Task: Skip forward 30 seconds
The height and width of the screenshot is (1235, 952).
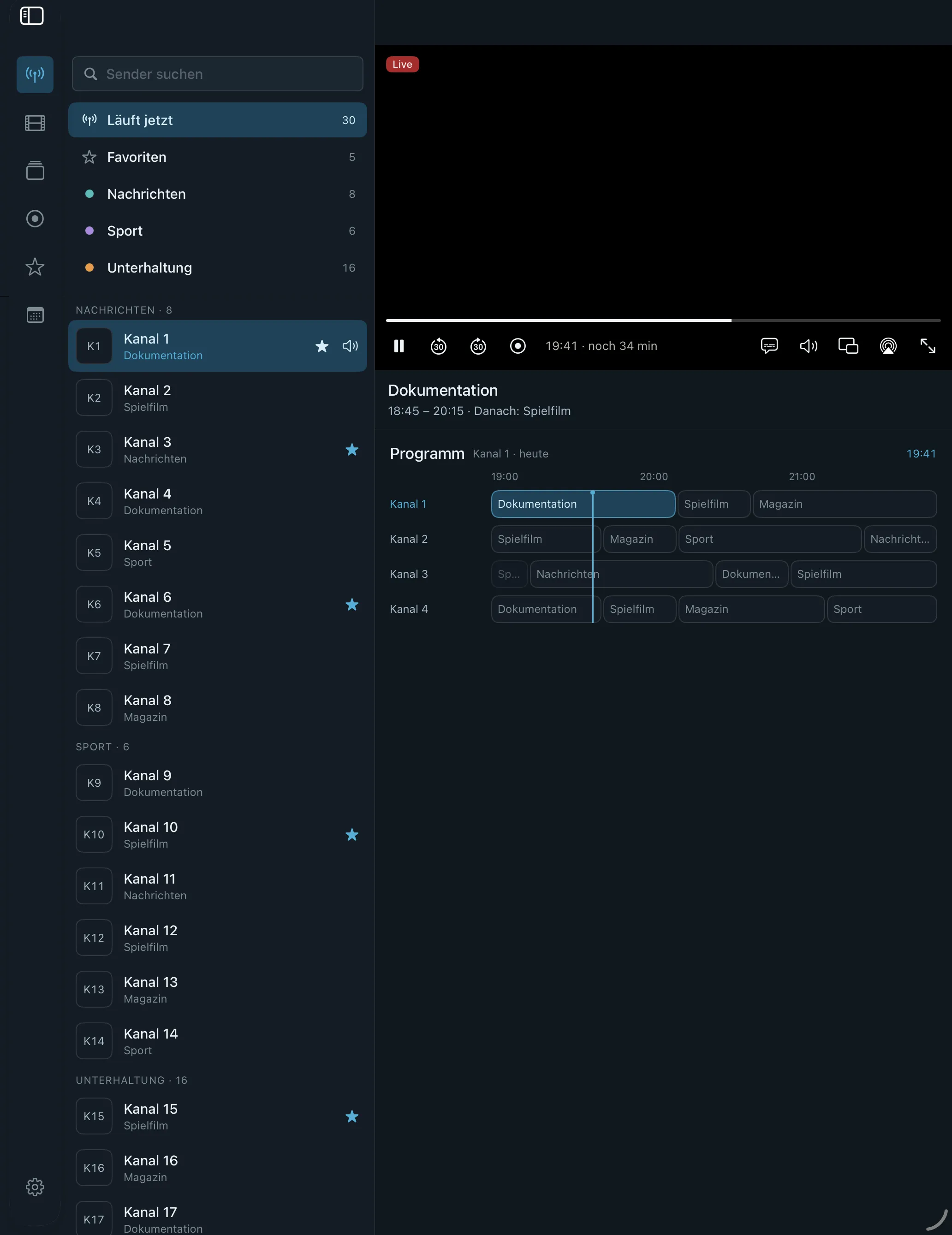Action: click(x=478, y=346)
